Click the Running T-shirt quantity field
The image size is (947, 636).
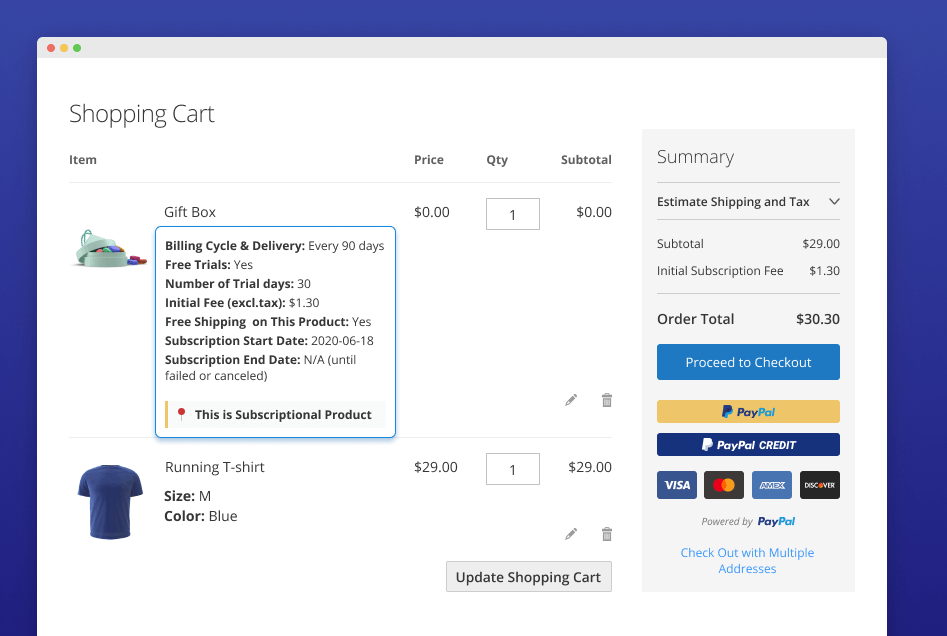tap(512, 469)
